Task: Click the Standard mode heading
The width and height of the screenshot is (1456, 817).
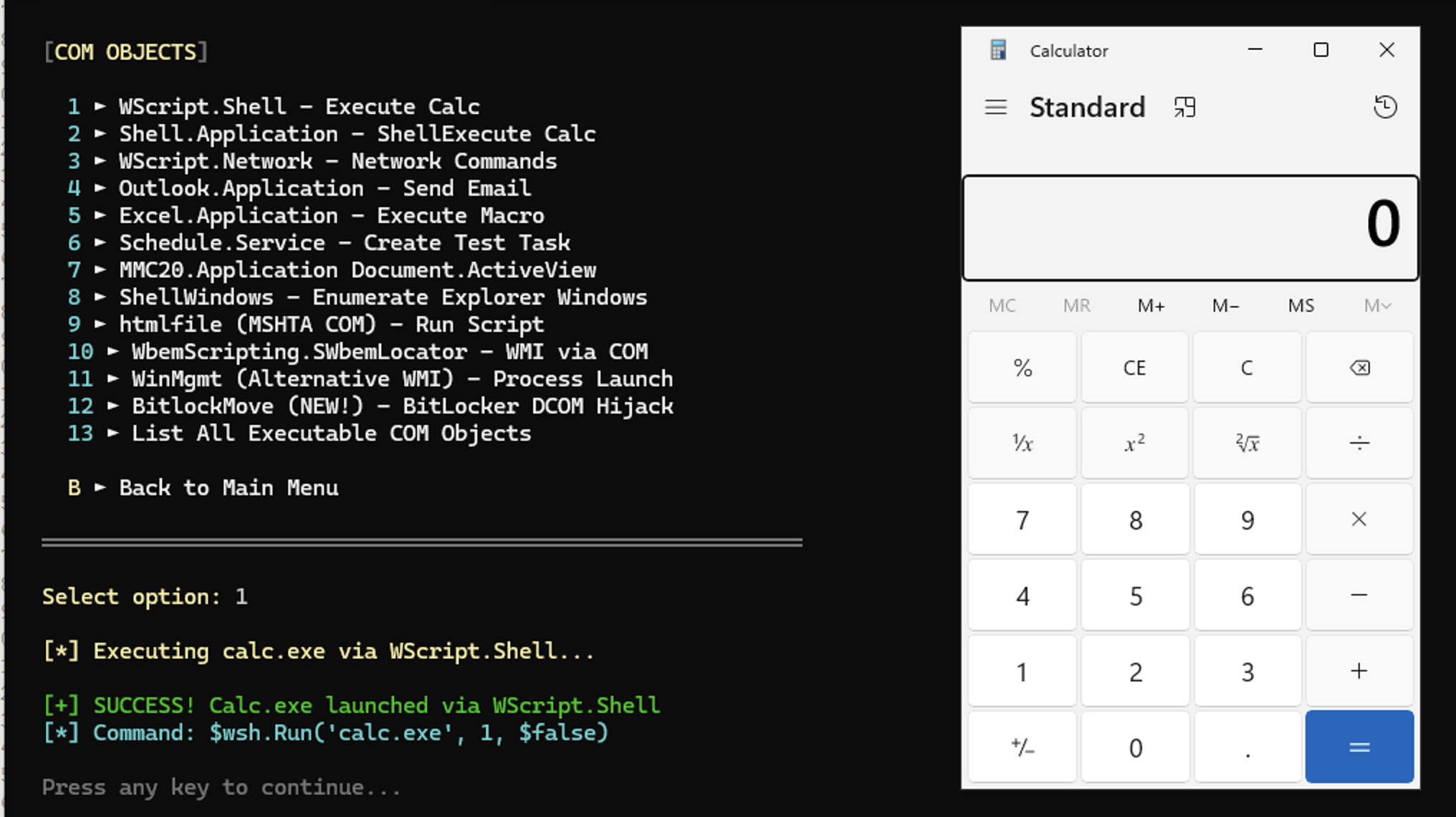Action: [x=1088, y=106]
